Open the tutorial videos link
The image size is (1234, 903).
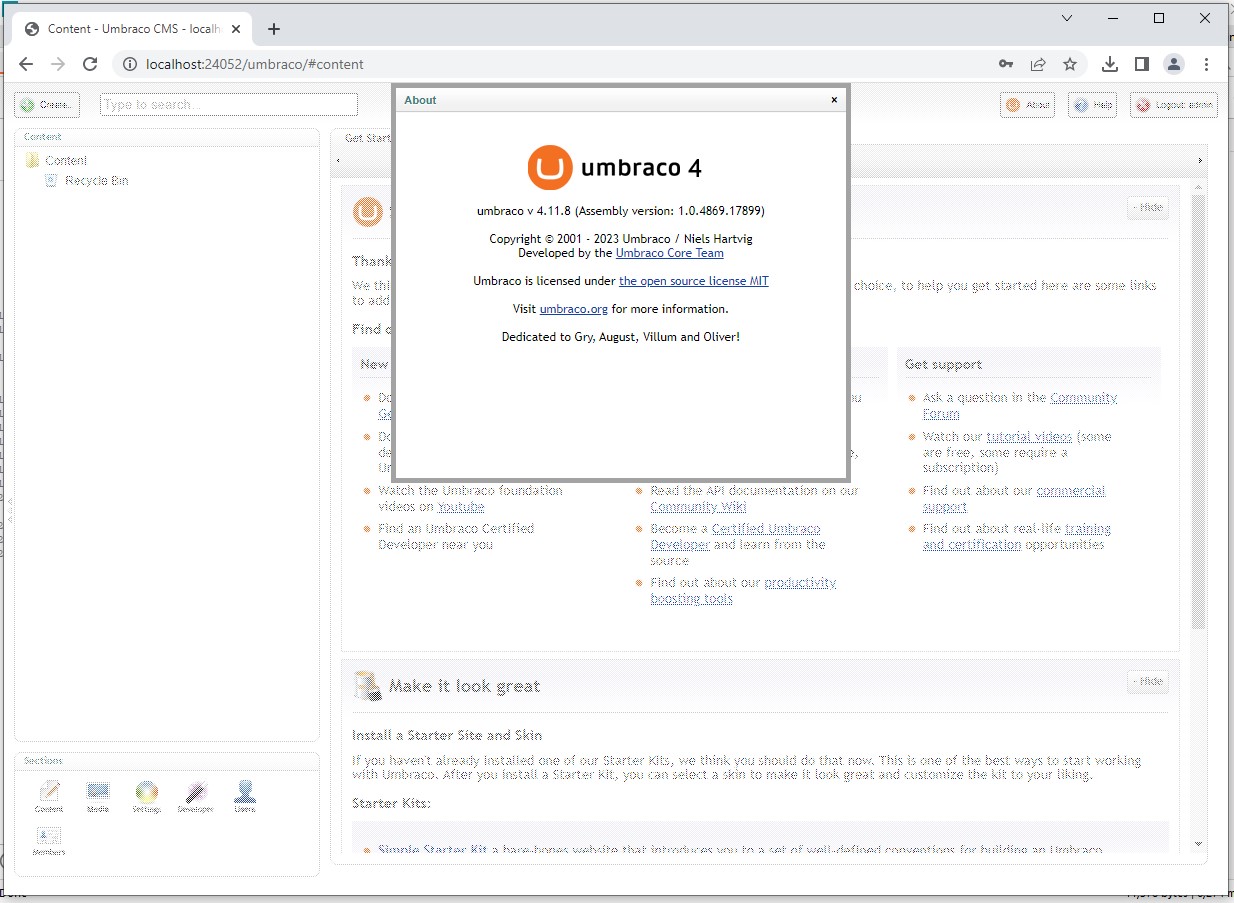pos(1029,437)
